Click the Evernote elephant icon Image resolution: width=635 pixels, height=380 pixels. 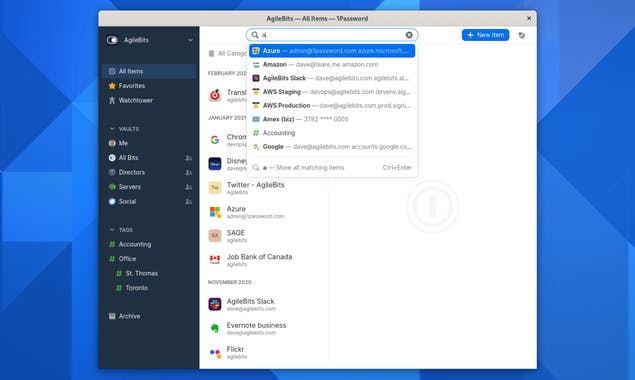(x=215, y=329)
